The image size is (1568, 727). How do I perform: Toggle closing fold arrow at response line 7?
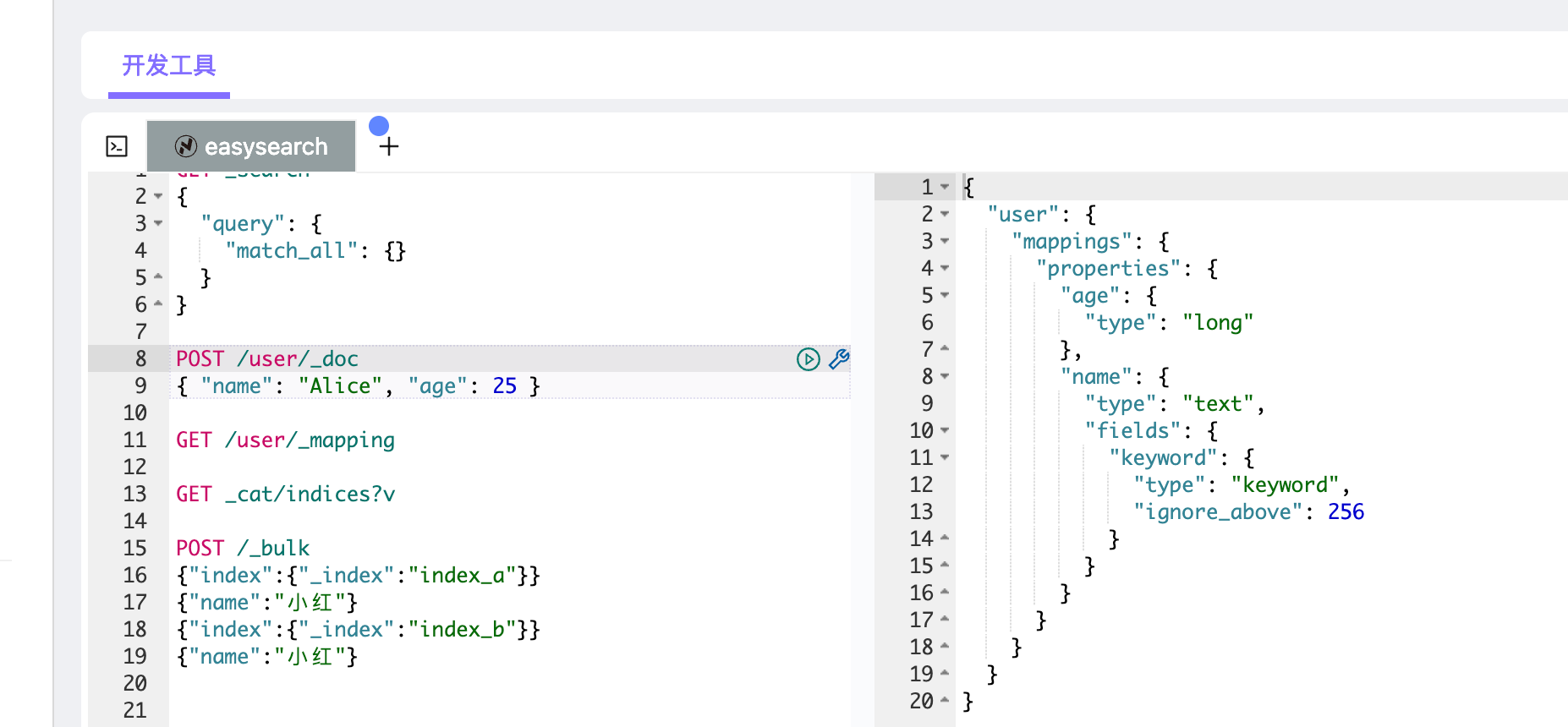pos(945,348)
